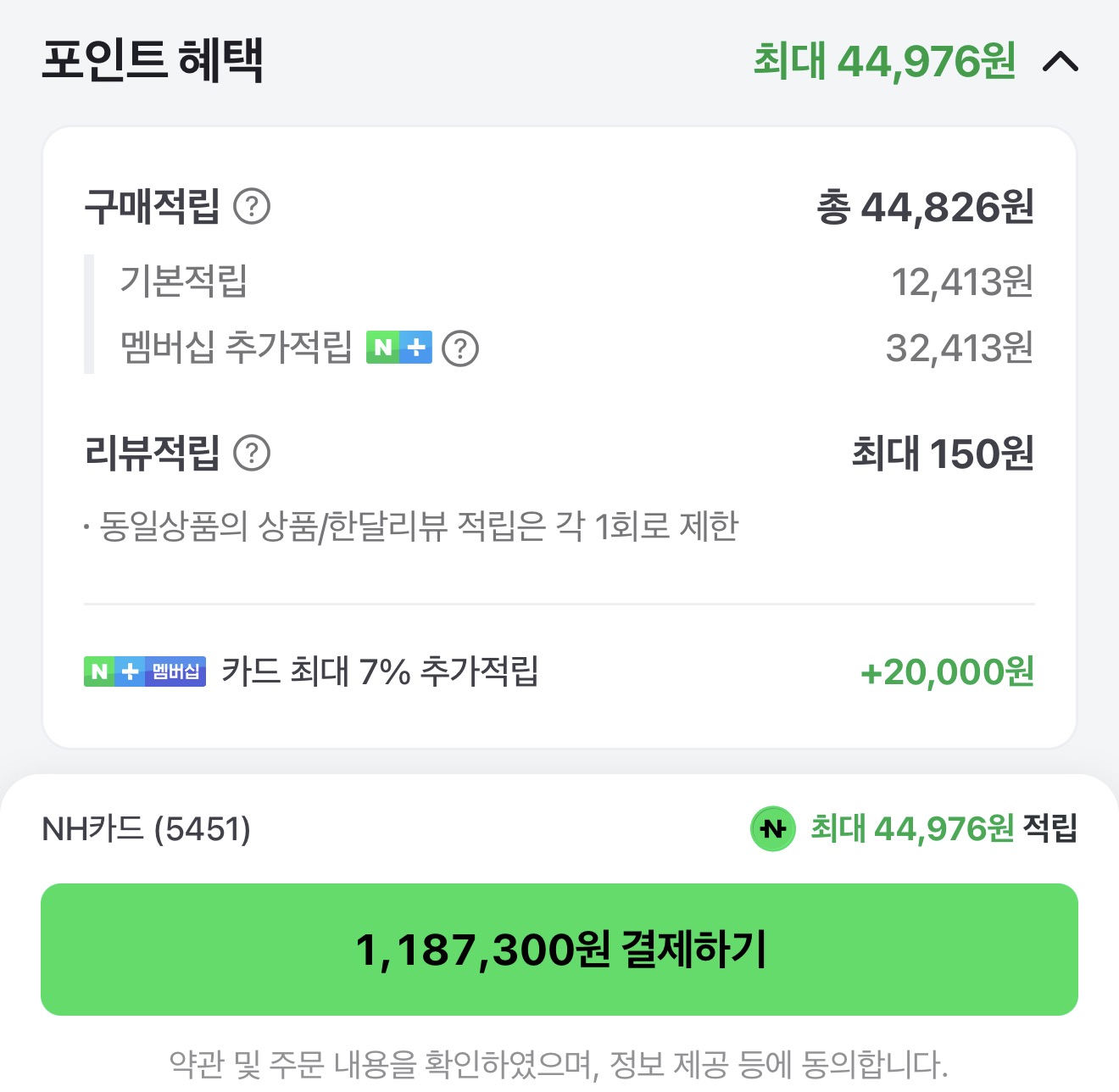Tap the 동일상품의 상품/한달리뷰 notice text

(419, 526)
